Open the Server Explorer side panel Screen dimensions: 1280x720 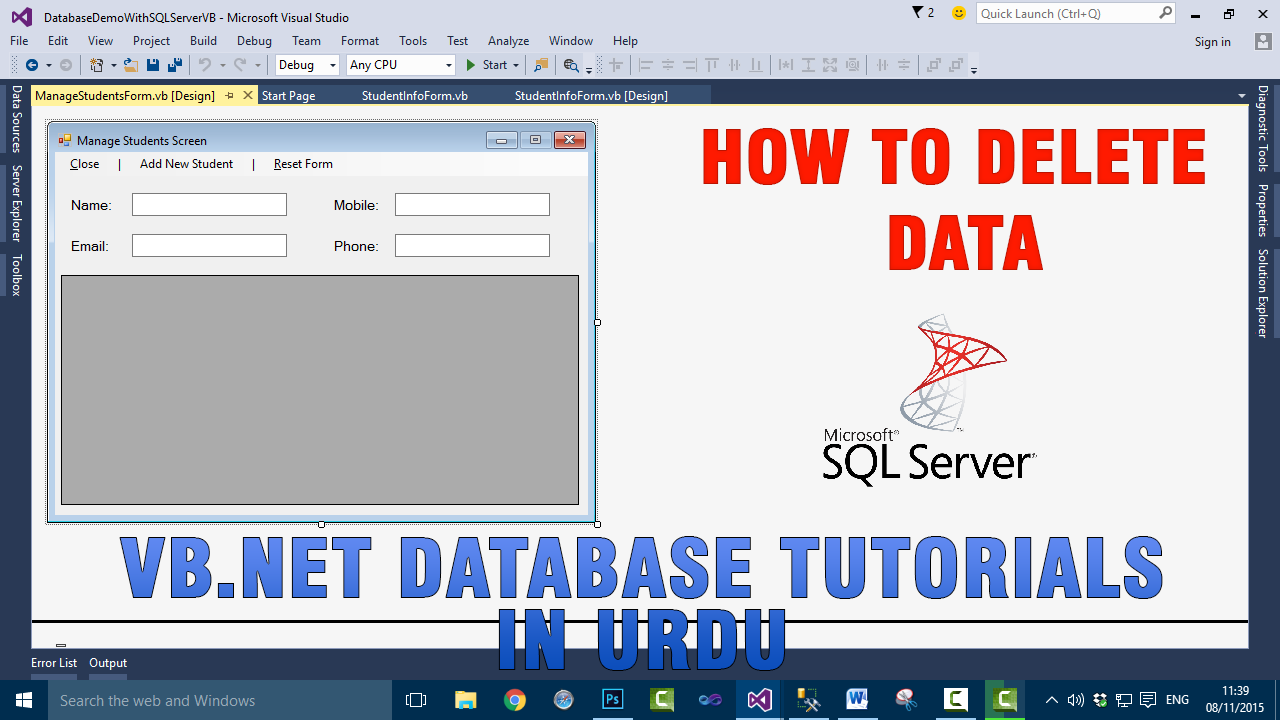tap(16, 204)
